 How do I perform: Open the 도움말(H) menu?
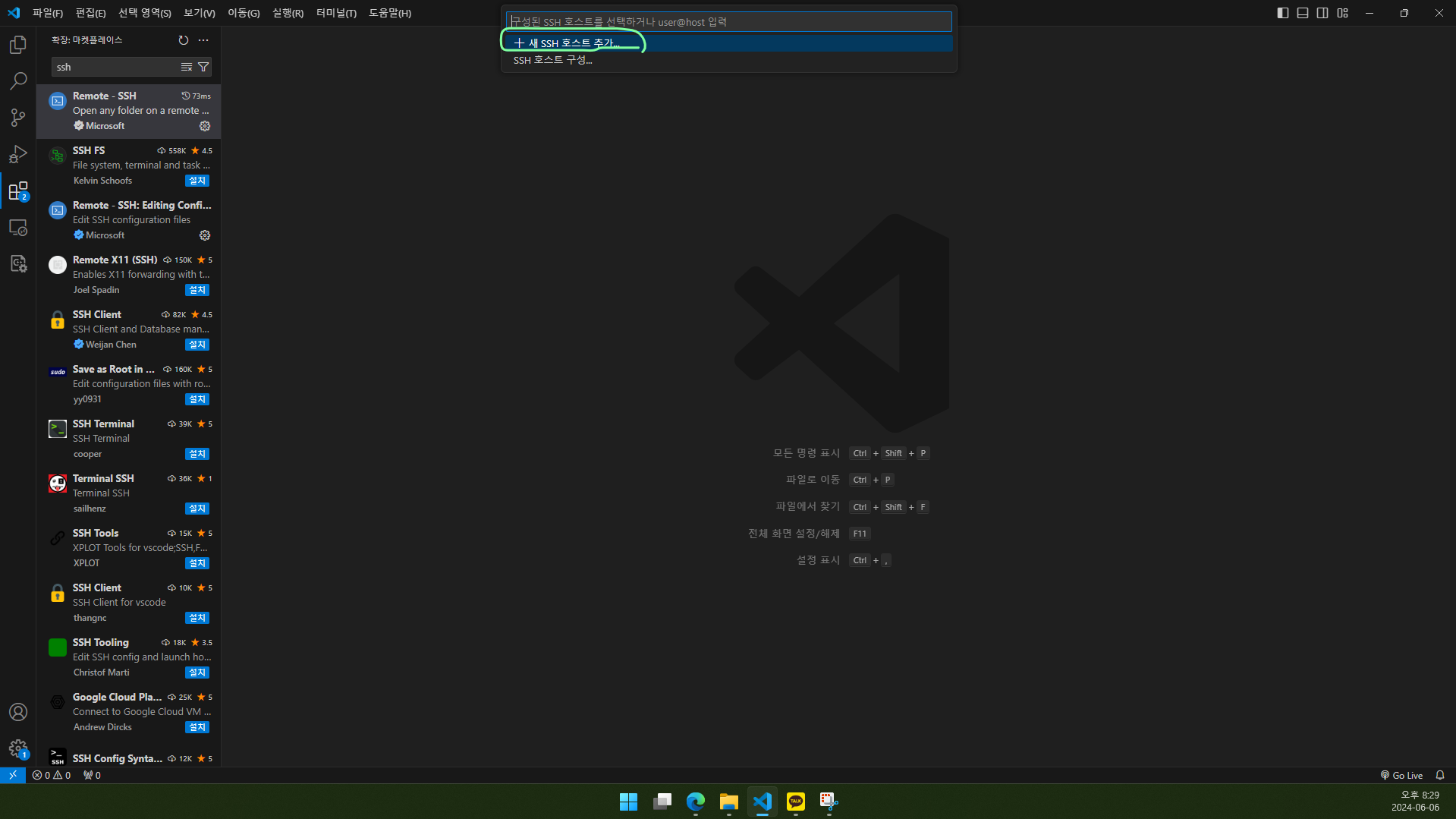pyautogui.click(x=390, y=13)
